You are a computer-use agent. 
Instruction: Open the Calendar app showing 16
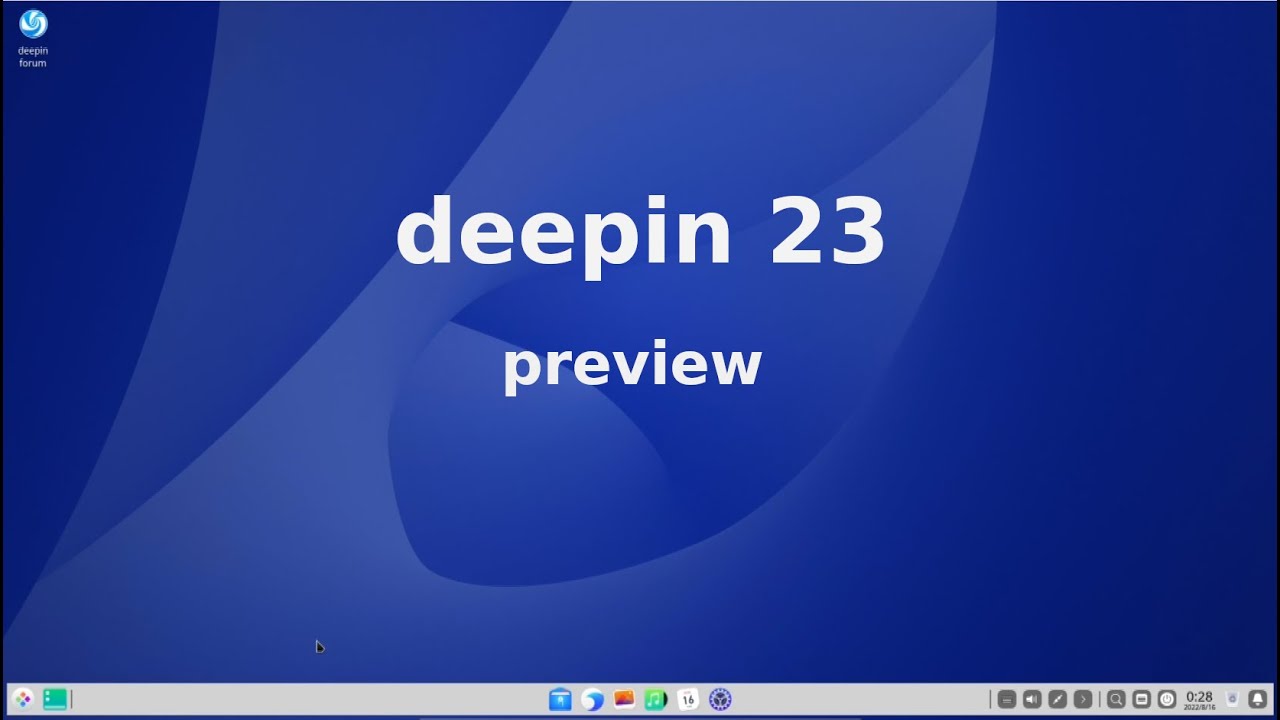688,699
